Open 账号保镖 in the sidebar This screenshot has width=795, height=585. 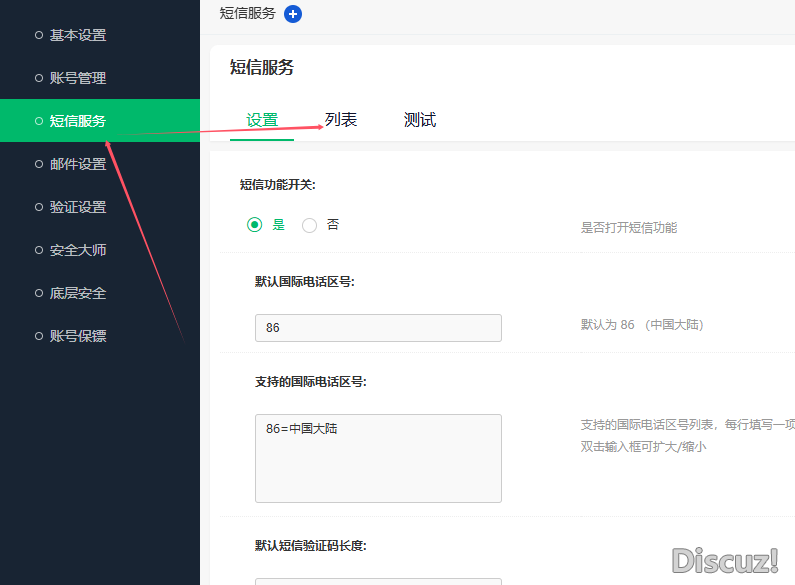(x=78, y=336)
